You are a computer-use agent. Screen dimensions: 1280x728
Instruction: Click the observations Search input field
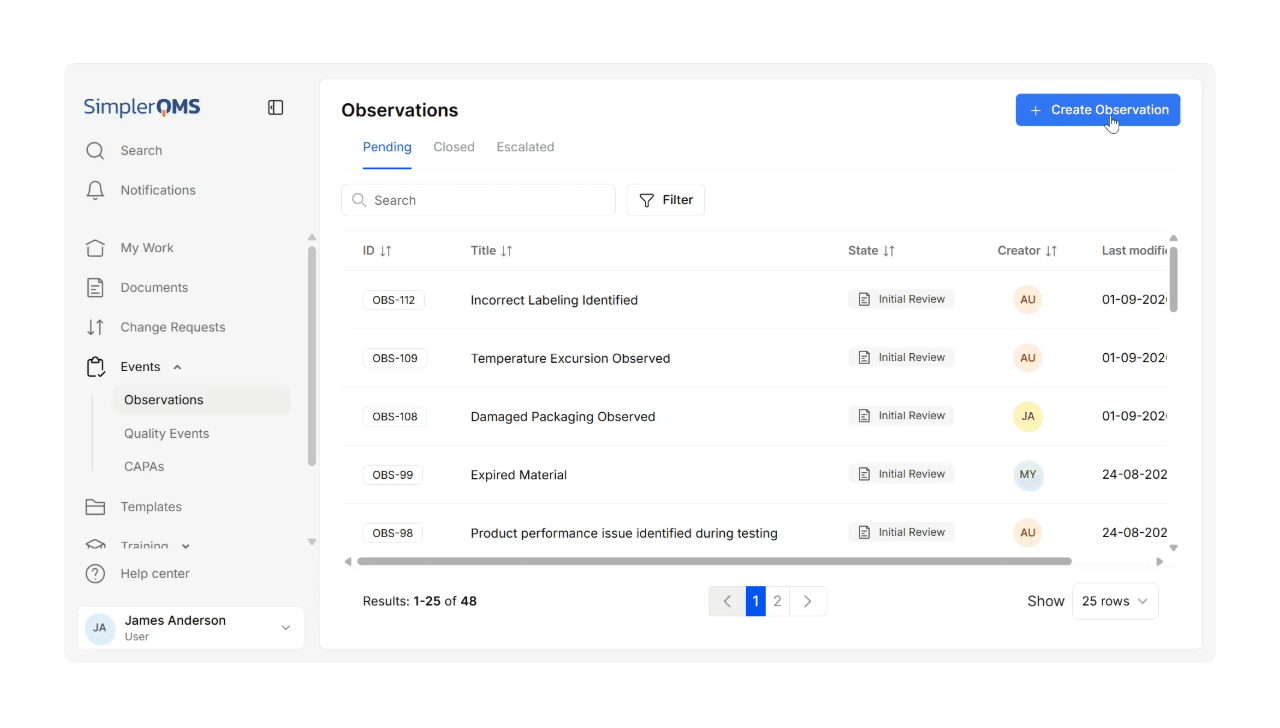click(x=478, y=200)
